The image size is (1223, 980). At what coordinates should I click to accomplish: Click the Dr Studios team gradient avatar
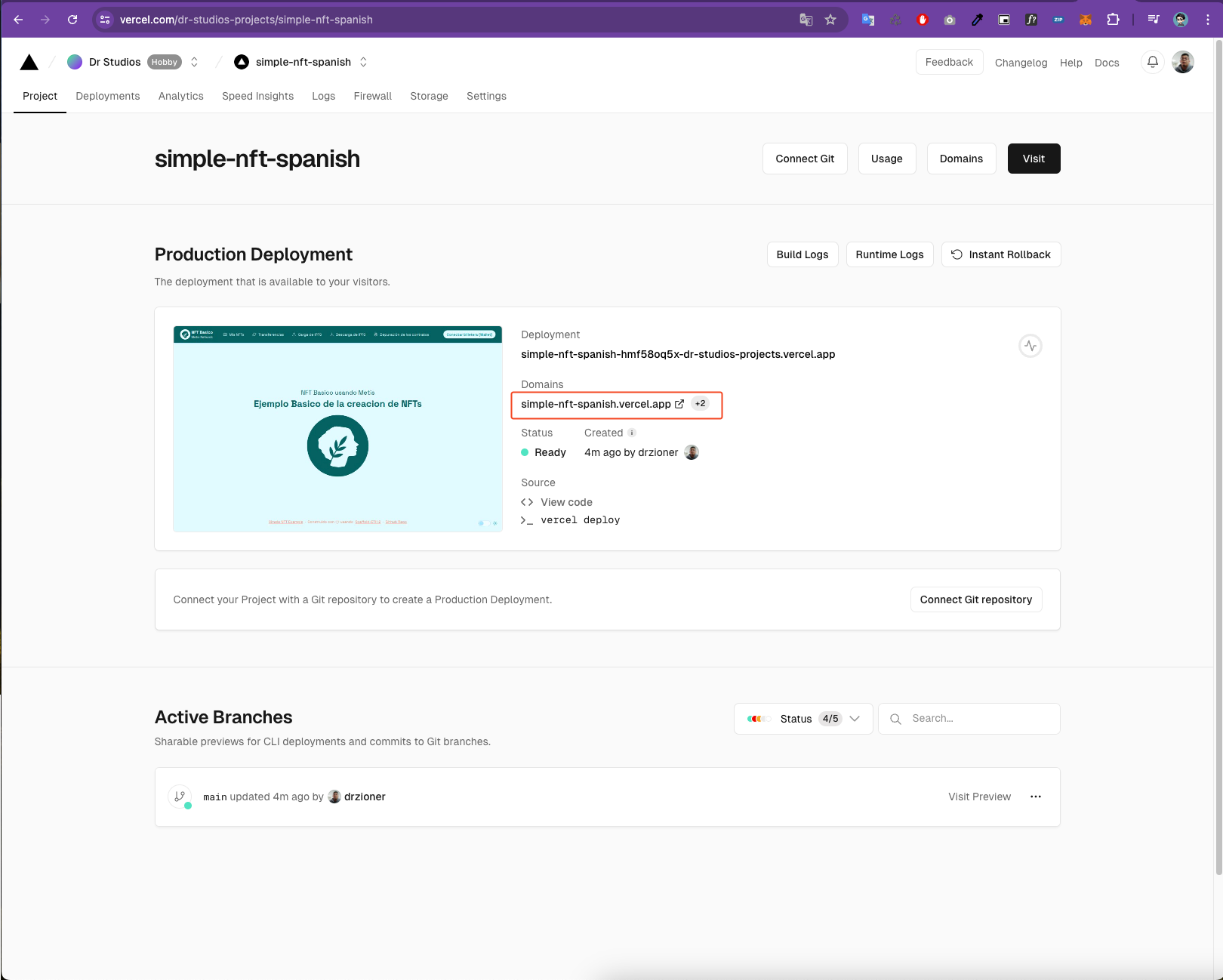pos(75,62)
